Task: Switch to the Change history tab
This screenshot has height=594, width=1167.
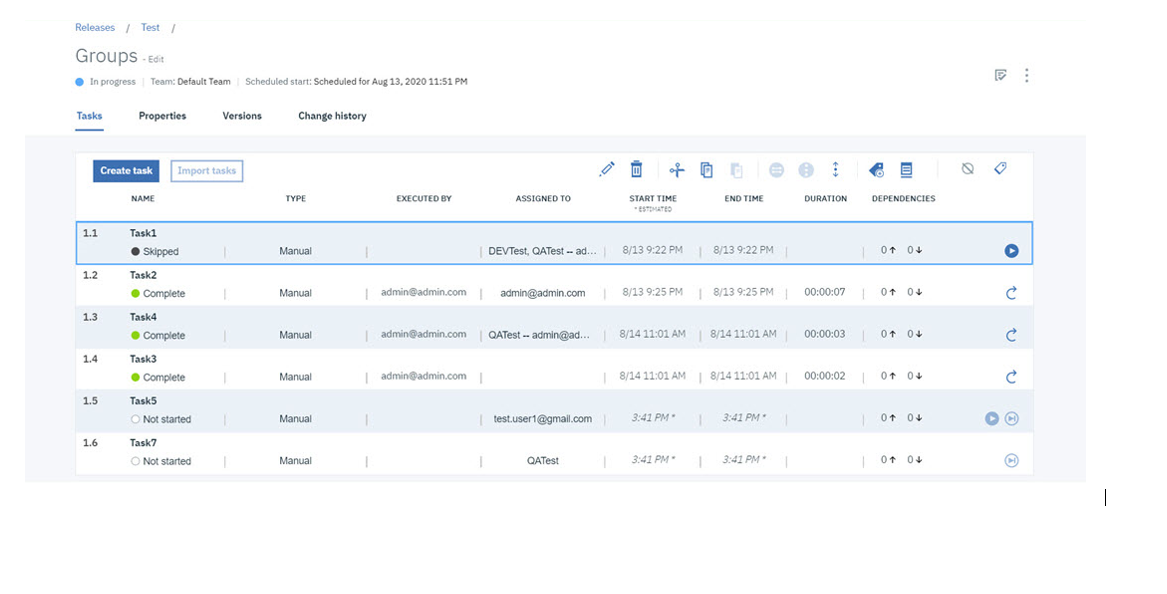Action: click(x=332, y=116)
